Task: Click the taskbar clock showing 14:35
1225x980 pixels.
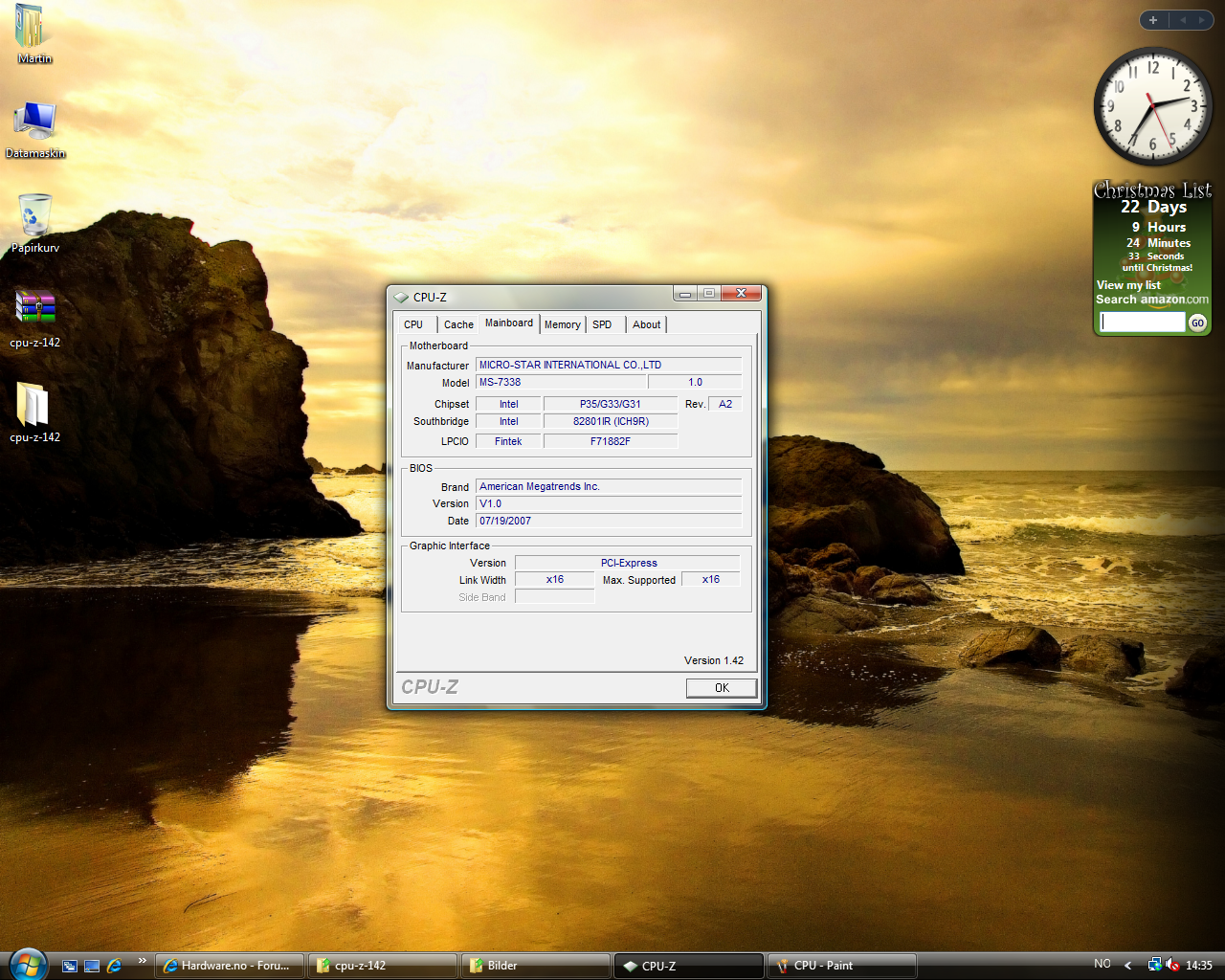Action: pos(1198,966)
